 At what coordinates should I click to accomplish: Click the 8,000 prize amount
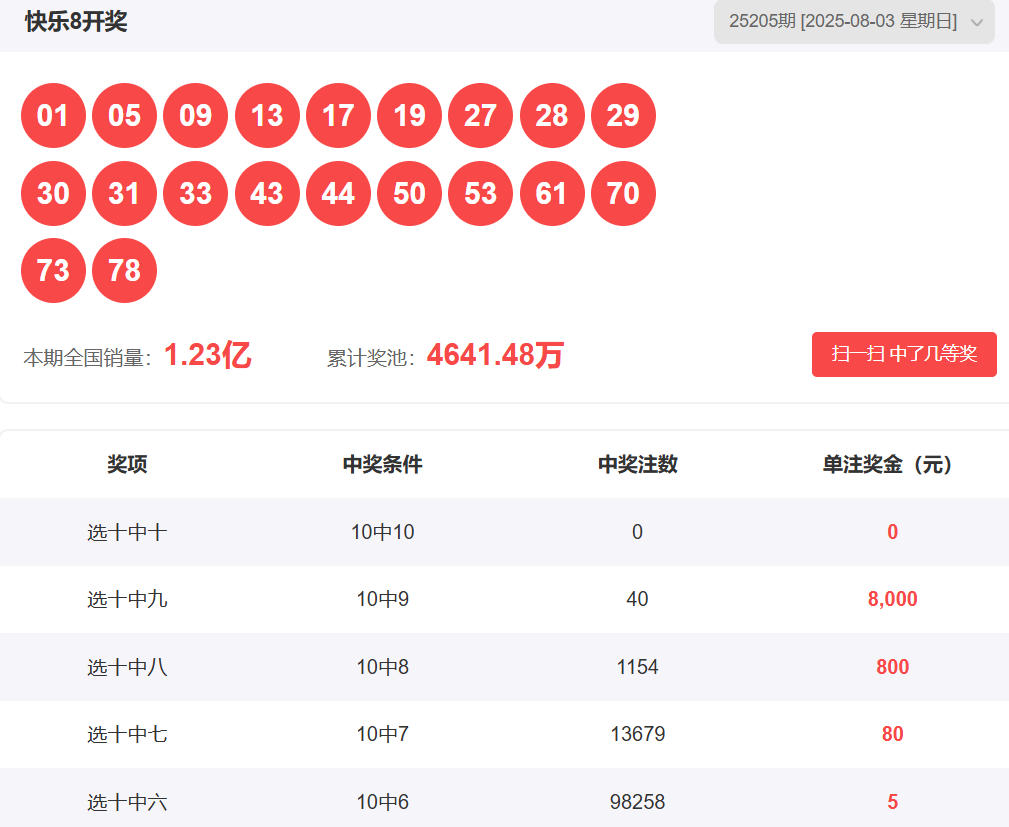(x=893, y=599)
